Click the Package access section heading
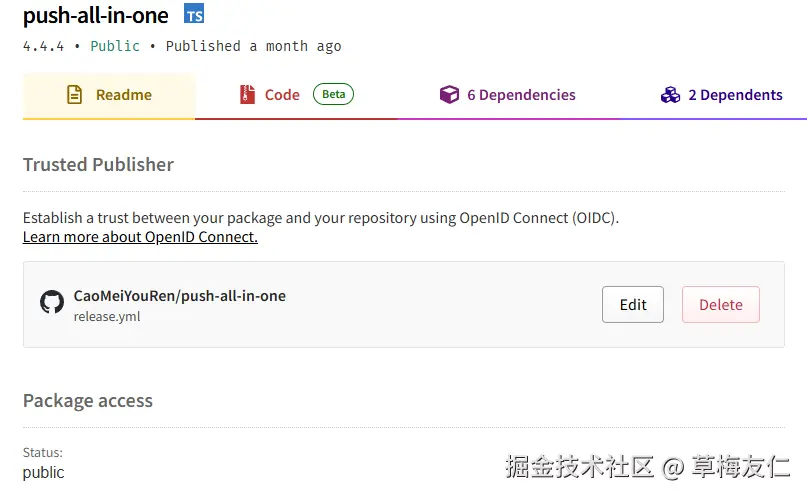Image resolution: width=807 pixels, height=497 pixels. click(88, 401)
